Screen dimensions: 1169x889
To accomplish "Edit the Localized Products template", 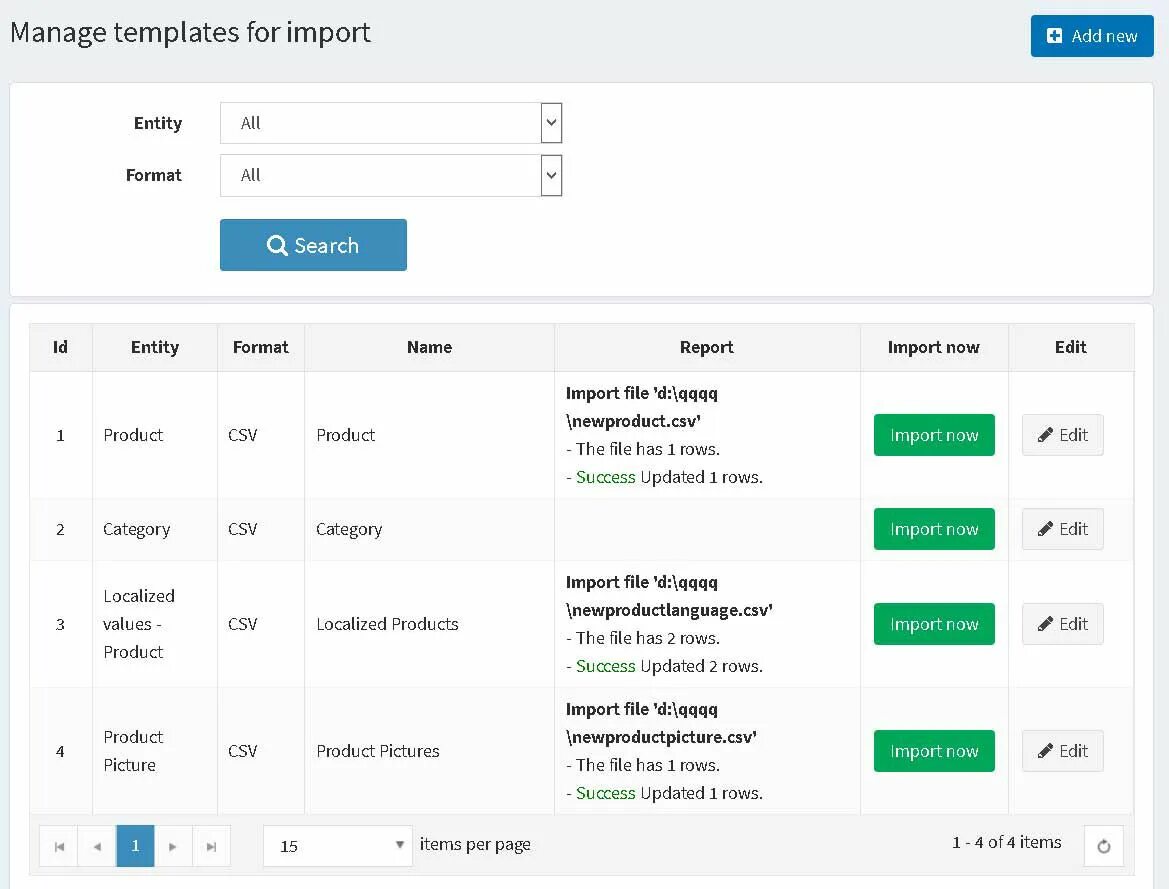I will (x=1062, y=624).
